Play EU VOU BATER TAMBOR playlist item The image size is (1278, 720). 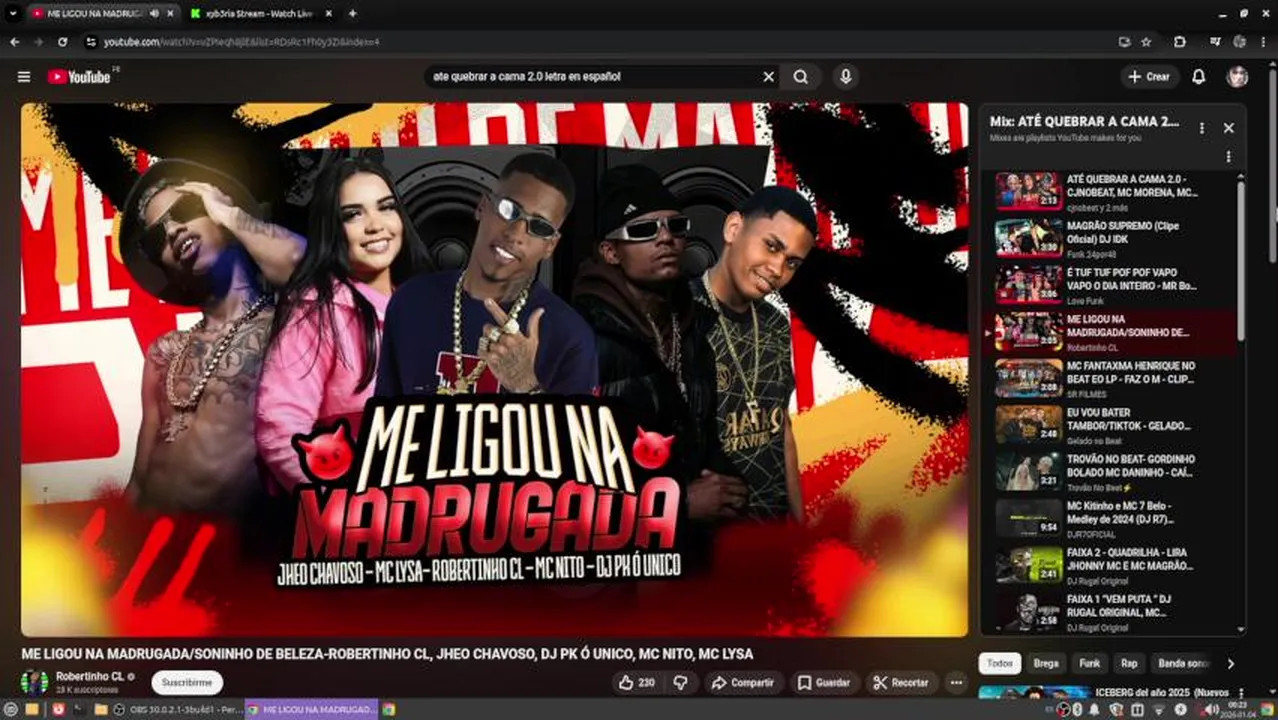tap(1112, 424)
